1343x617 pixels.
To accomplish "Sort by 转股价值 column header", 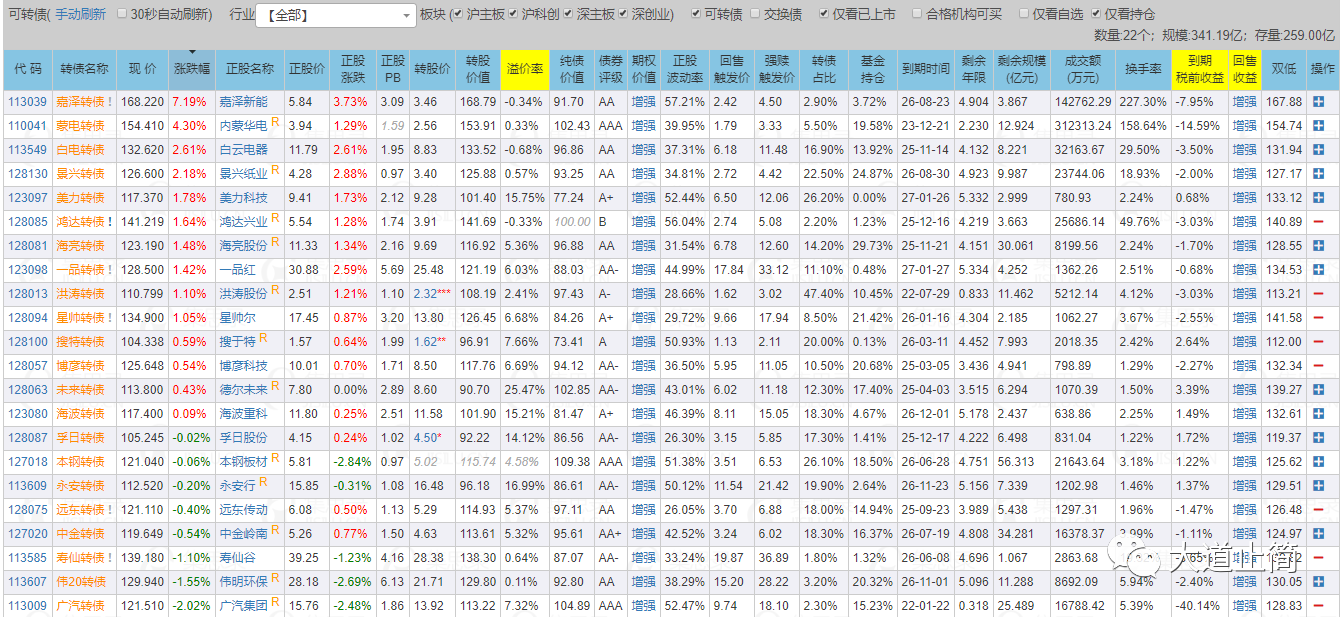I will coord(478,69).
